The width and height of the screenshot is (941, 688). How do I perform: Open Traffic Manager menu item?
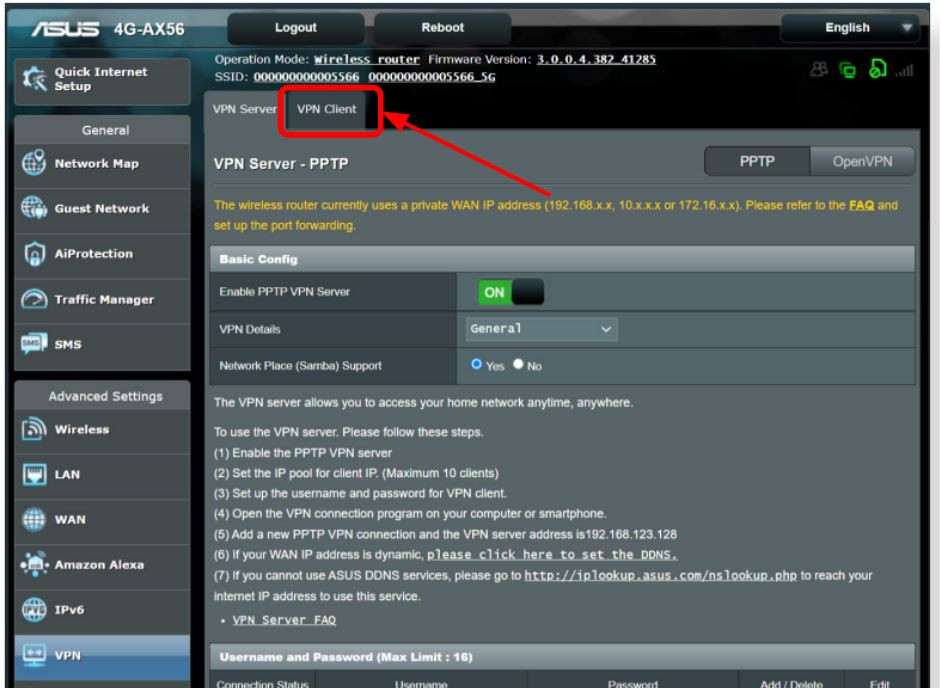[102, 299]
